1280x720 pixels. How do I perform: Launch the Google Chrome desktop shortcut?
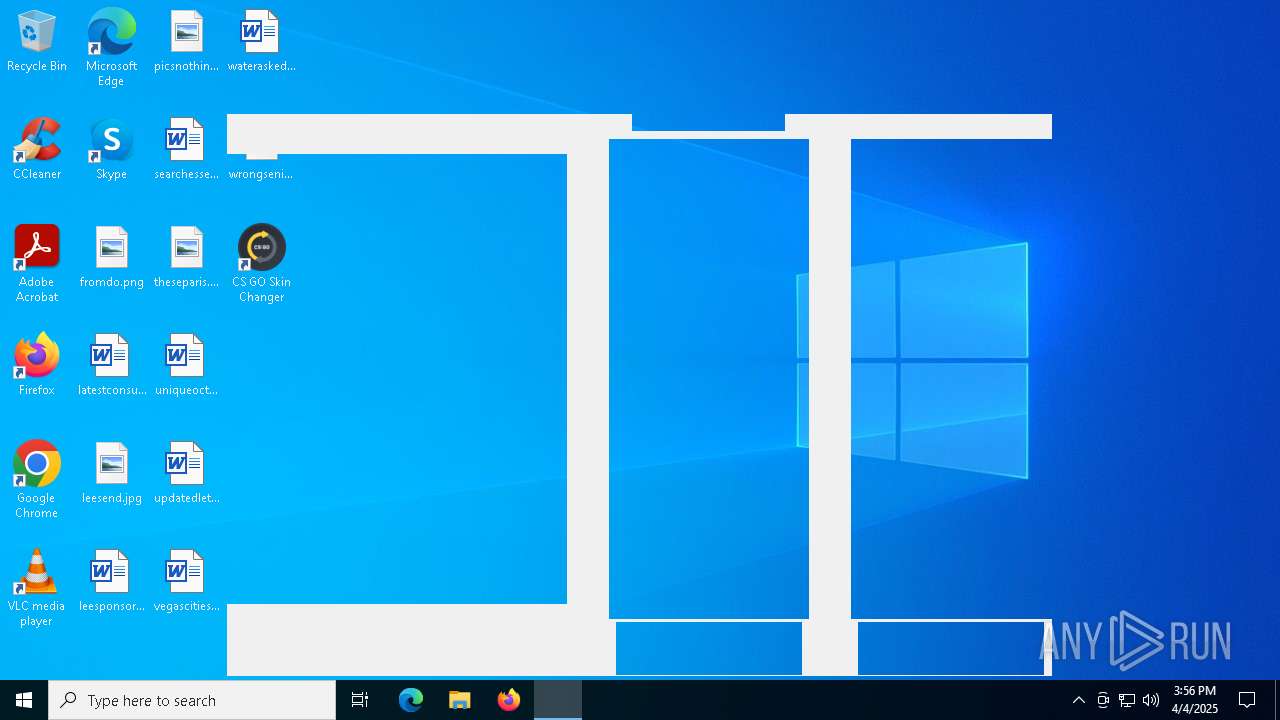point(37,480)
